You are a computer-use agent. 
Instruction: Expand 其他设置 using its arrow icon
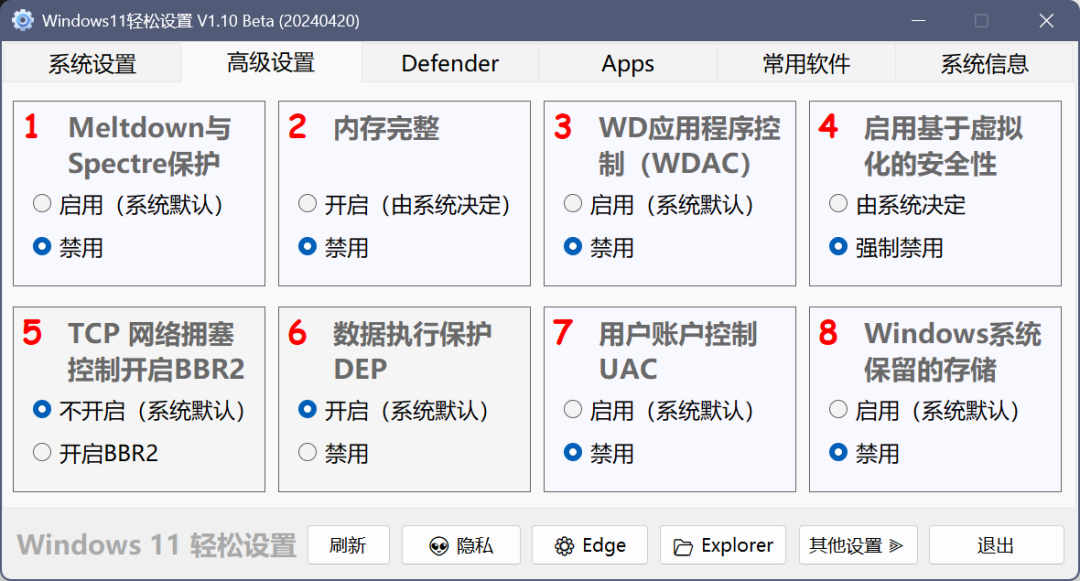(x=896, y=546)
